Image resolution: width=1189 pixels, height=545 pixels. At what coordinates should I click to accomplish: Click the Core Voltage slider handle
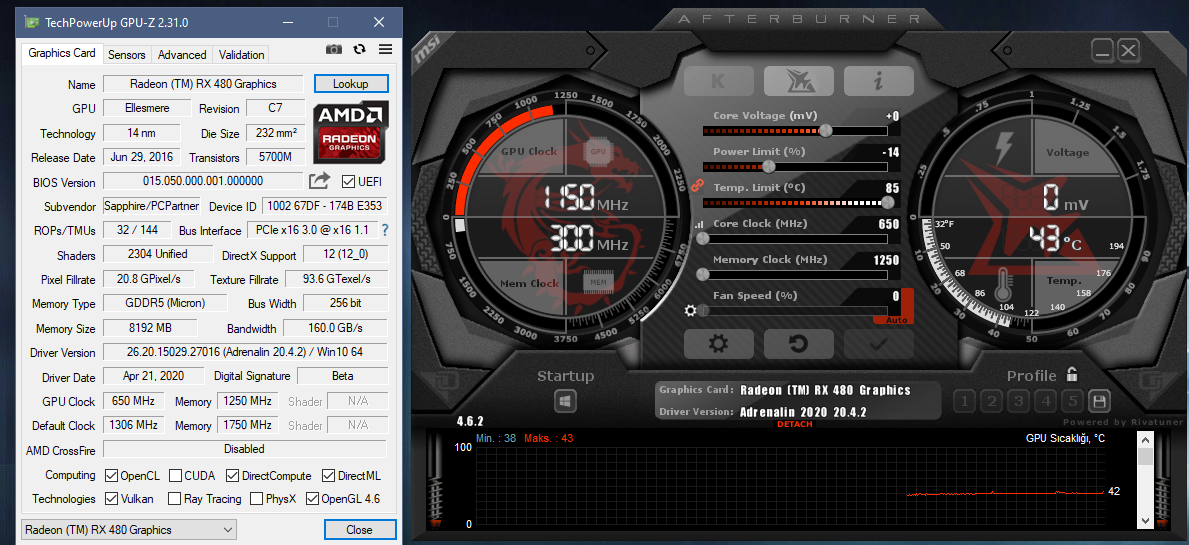[x=825, y=130]
